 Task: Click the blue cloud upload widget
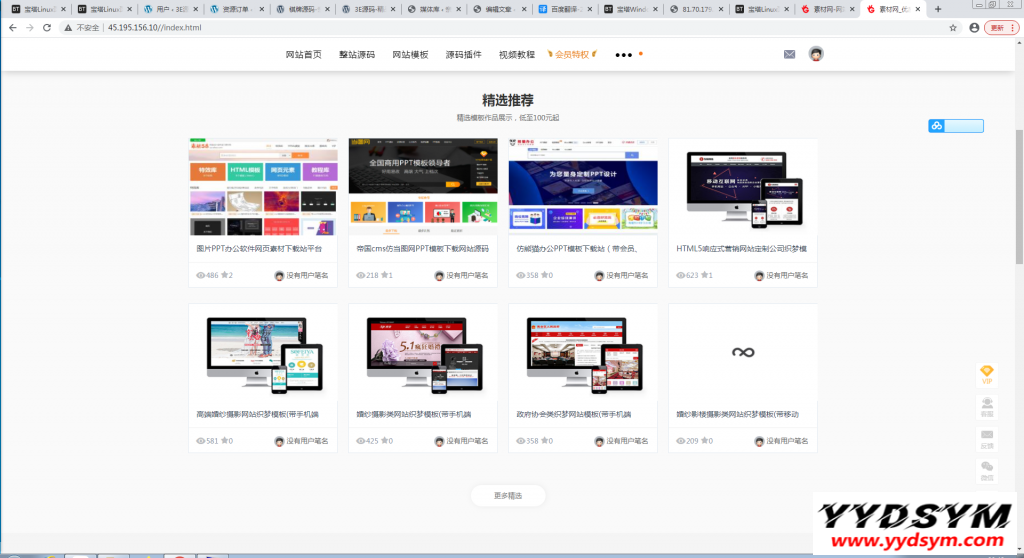click(956, 126)
